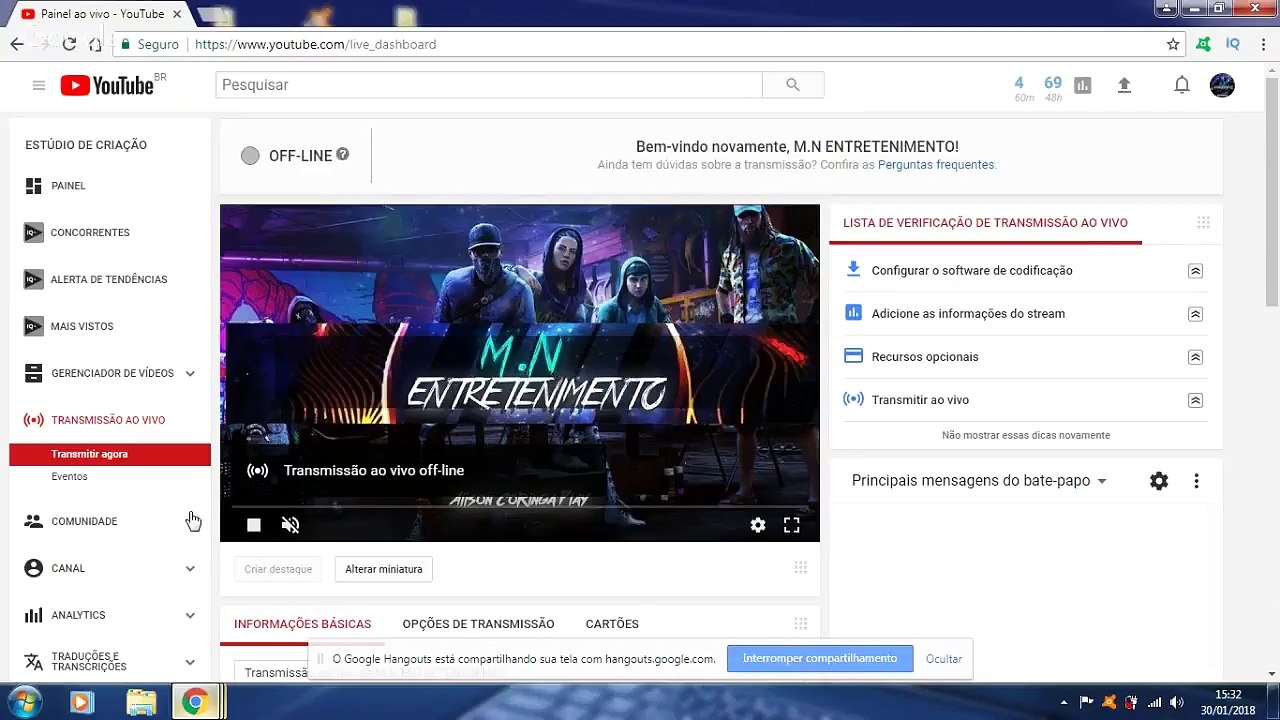Screen dimensions: 1280x720
Task: Open Mais vistos in the sidebar
Action: click(82, 327)
